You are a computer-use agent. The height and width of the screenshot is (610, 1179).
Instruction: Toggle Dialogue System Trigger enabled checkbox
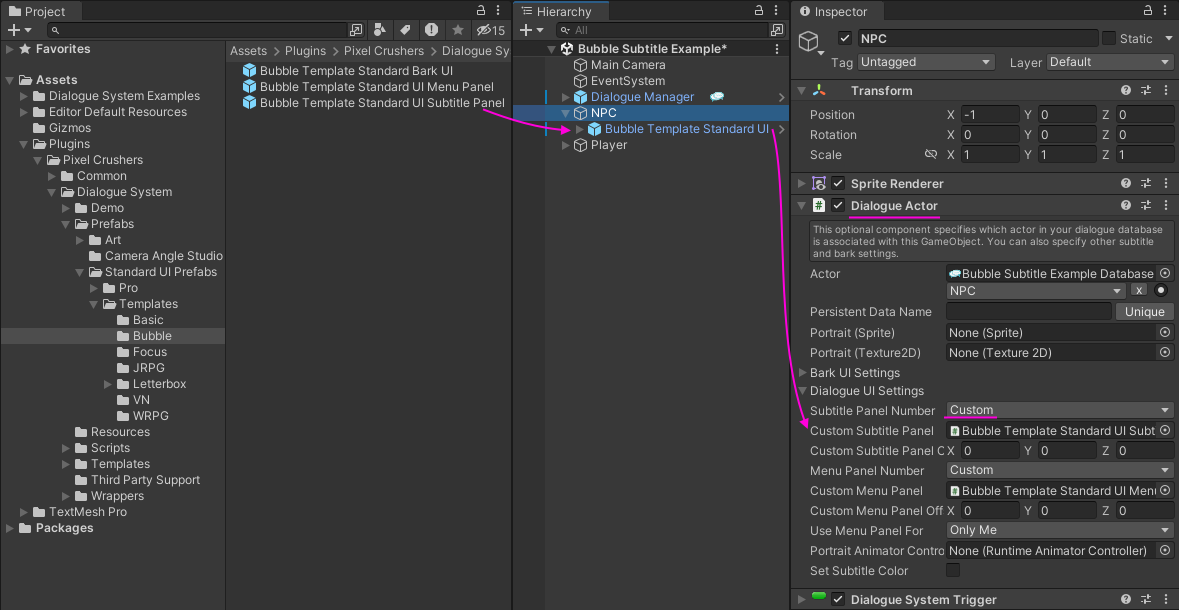(838, 599)
